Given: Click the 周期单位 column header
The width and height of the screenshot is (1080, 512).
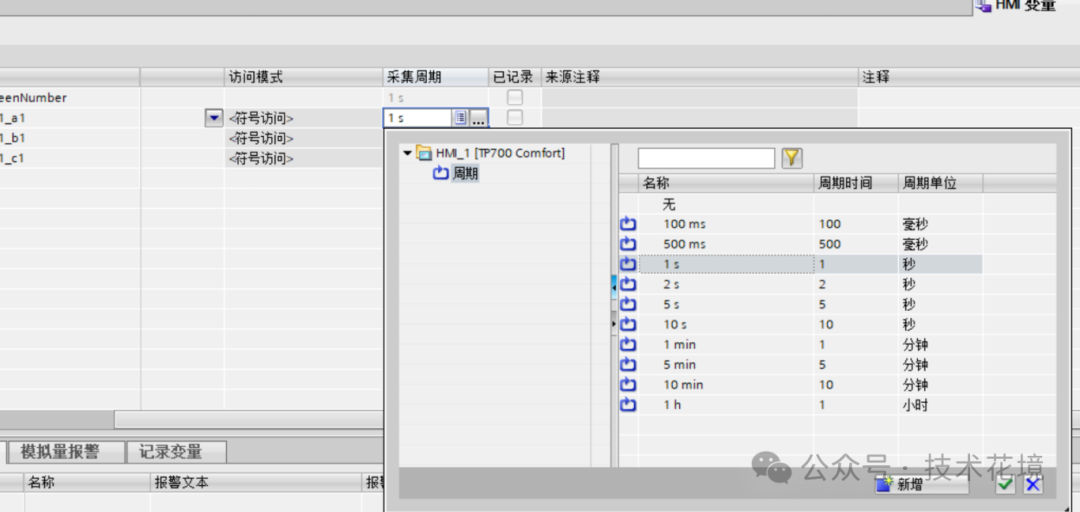Looking at the screenshot, I should [x=940, y=183].
